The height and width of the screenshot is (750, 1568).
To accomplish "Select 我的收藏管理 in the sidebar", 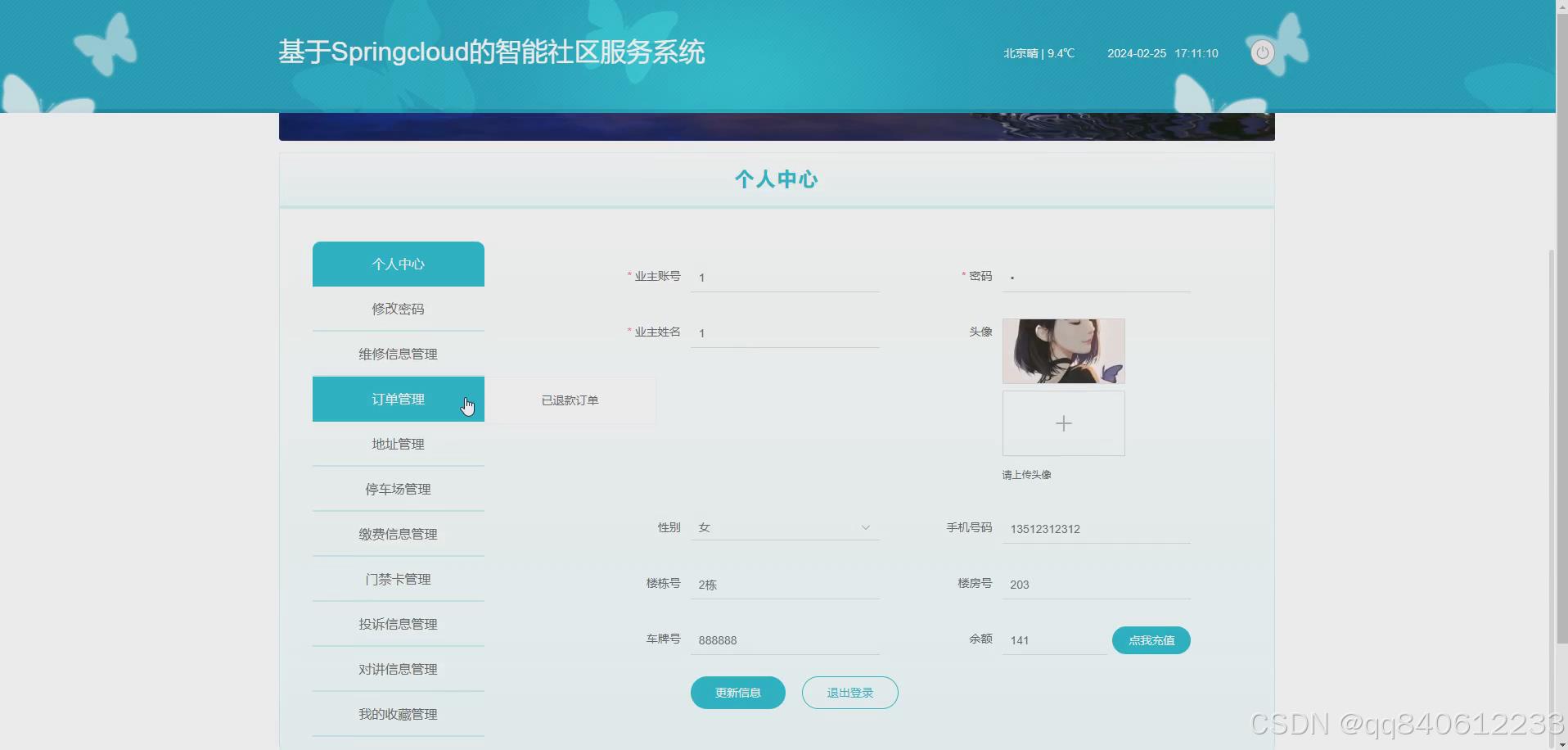I will point(398,714).
